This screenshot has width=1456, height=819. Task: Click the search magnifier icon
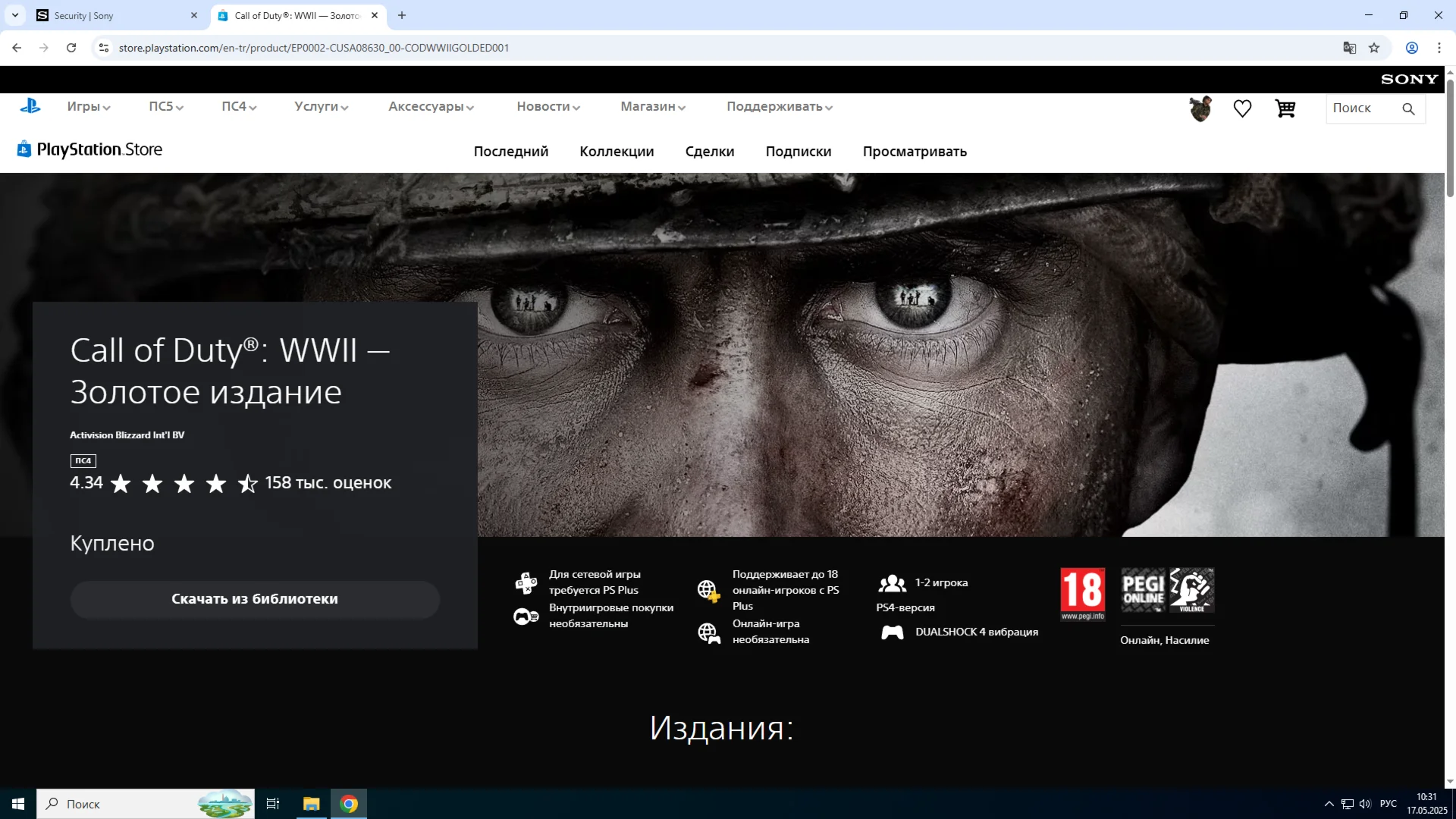pyautogui.click(x=1408, y=108)
